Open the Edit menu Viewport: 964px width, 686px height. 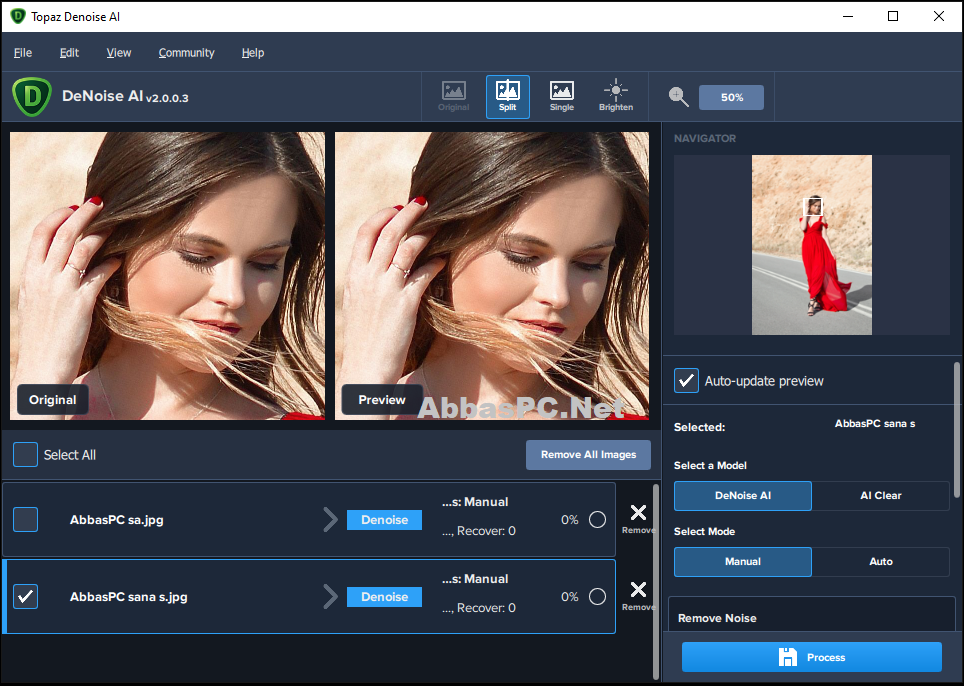(x=69, y=53)
